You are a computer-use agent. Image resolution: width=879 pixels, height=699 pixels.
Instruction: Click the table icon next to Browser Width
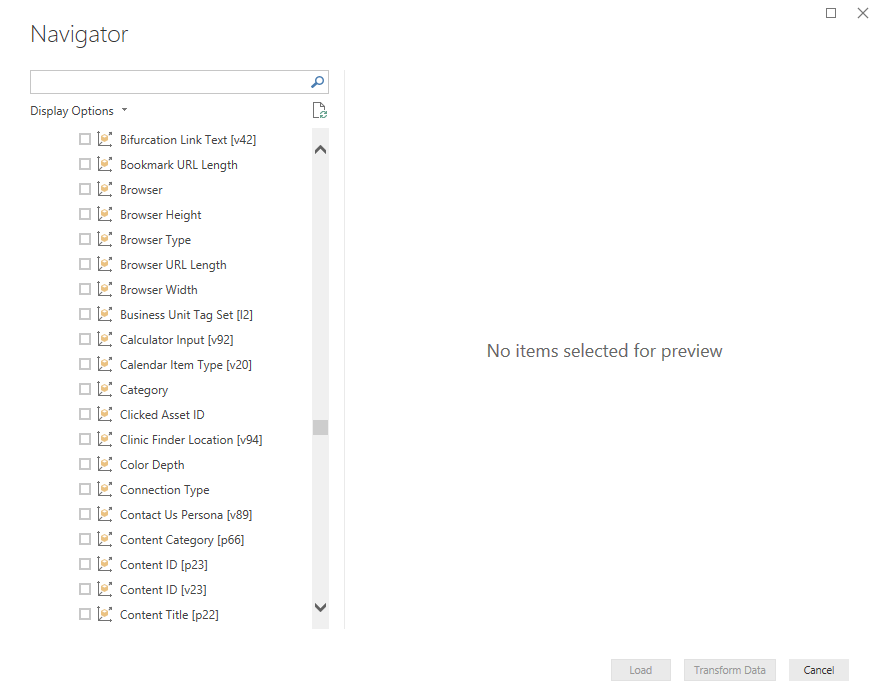(x=105, y=289)
